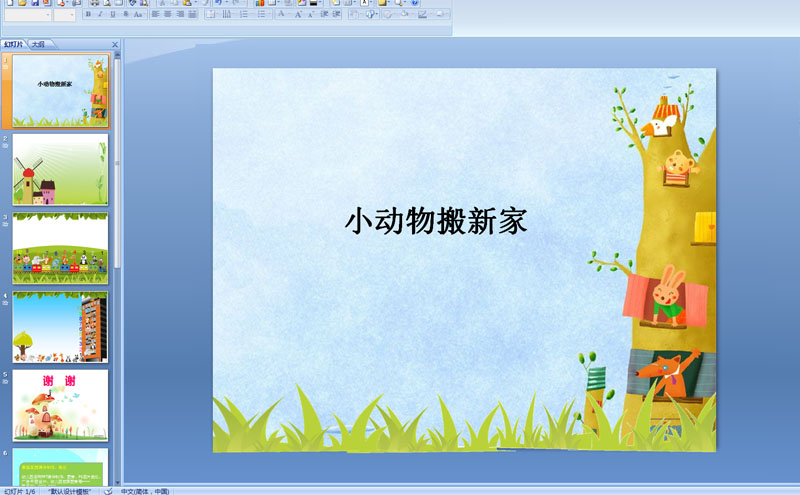
Task: Select slide 6 green text thumbnail
Action: pyautogui.click(x=60, y=467)
